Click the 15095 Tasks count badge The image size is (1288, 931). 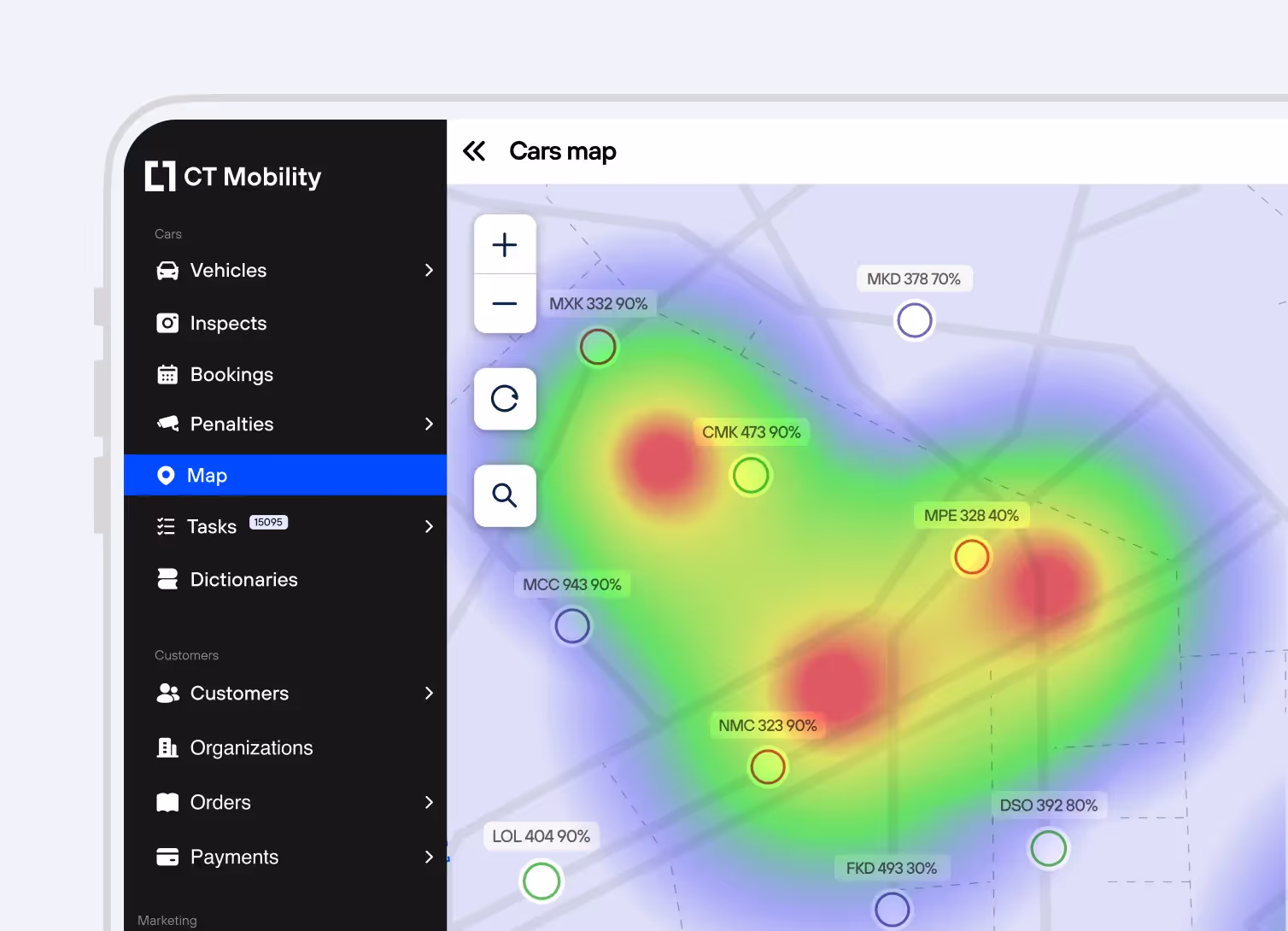coord(268,522)
